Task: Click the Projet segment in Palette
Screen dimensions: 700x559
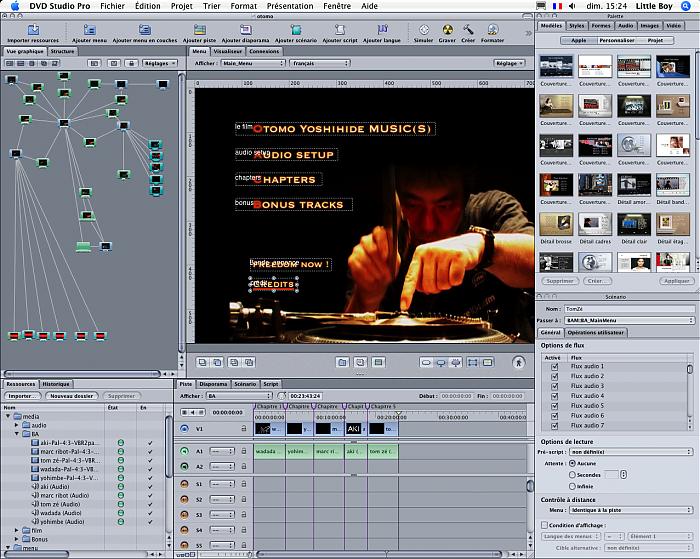Action: [x=655, y=40]
